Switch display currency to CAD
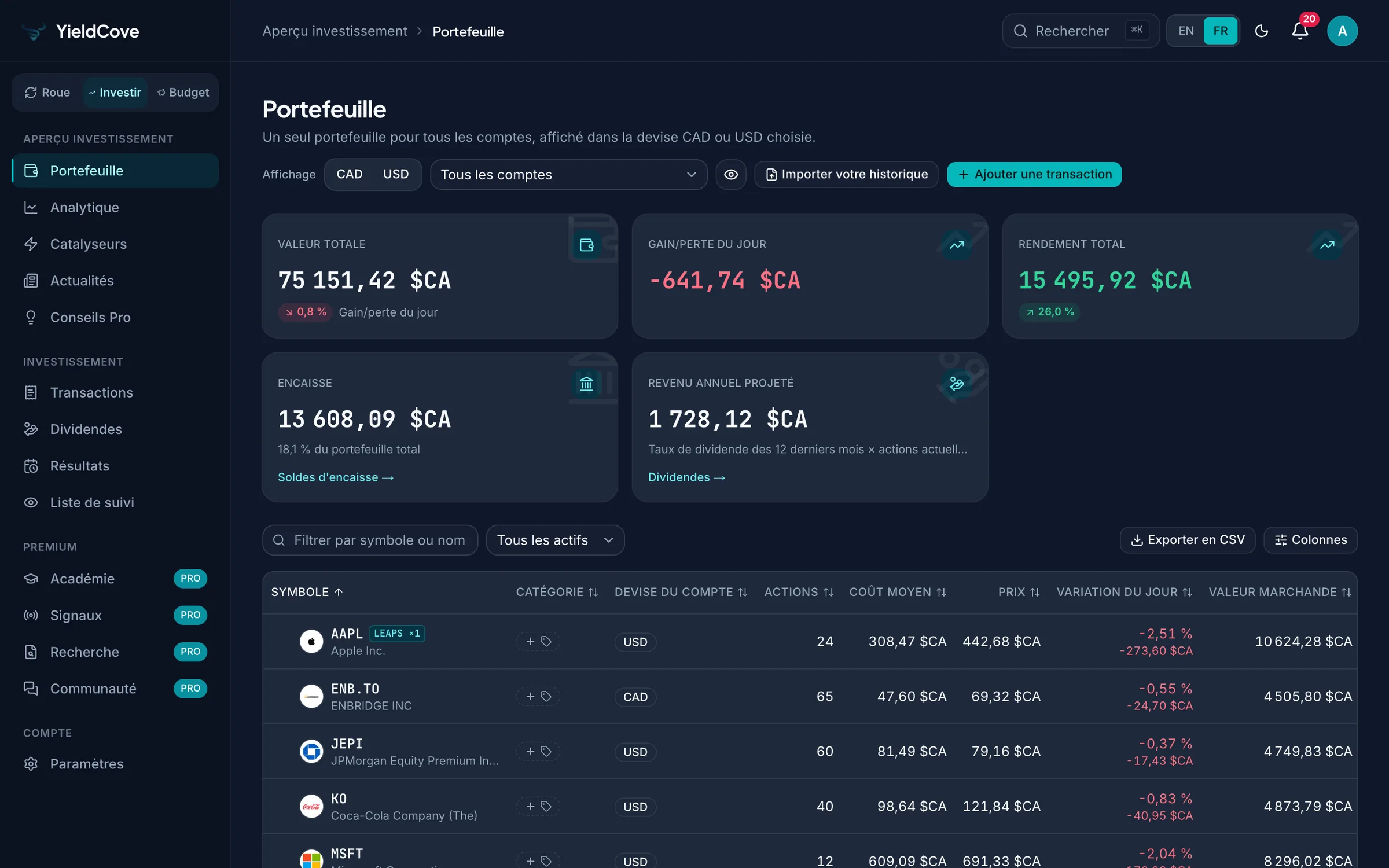The width and height of the screenshot is (1389, 868). click(350, 174)
